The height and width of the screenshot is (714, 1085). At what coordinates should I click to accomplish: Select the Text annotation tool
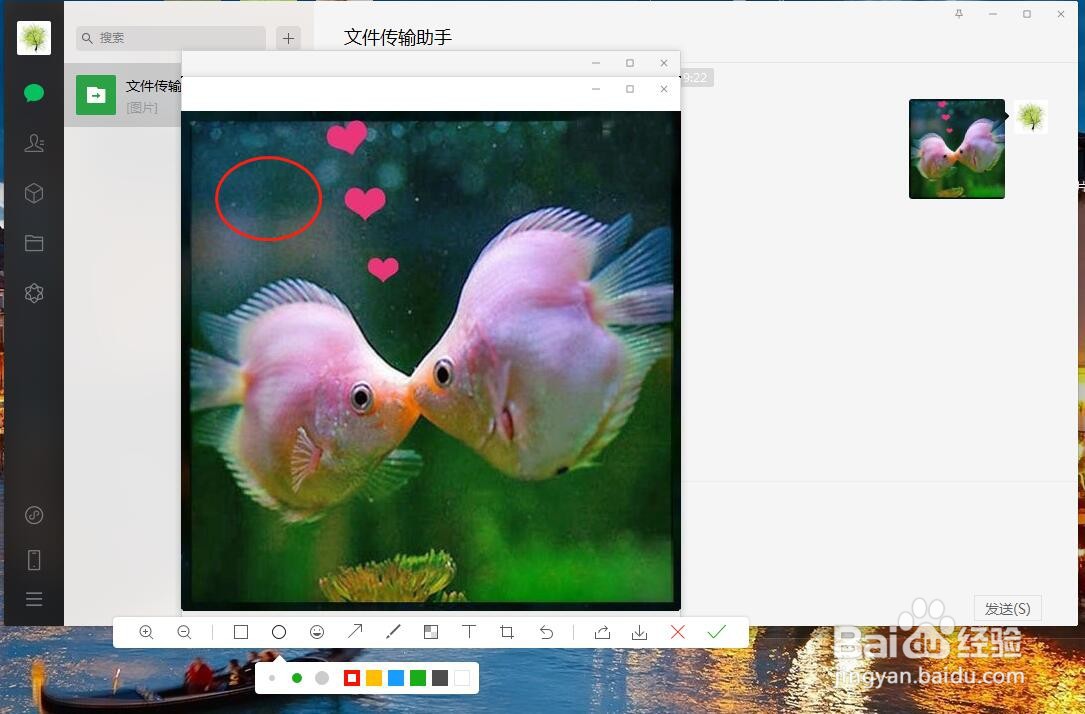[469, 632]
